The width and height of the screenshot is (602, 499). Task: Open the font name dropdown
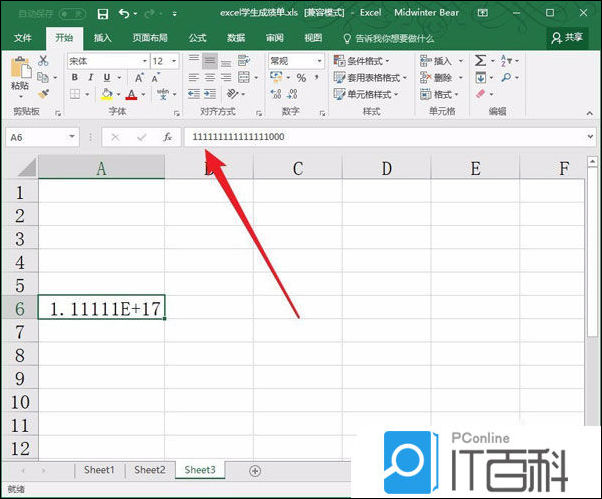[145, 61]
